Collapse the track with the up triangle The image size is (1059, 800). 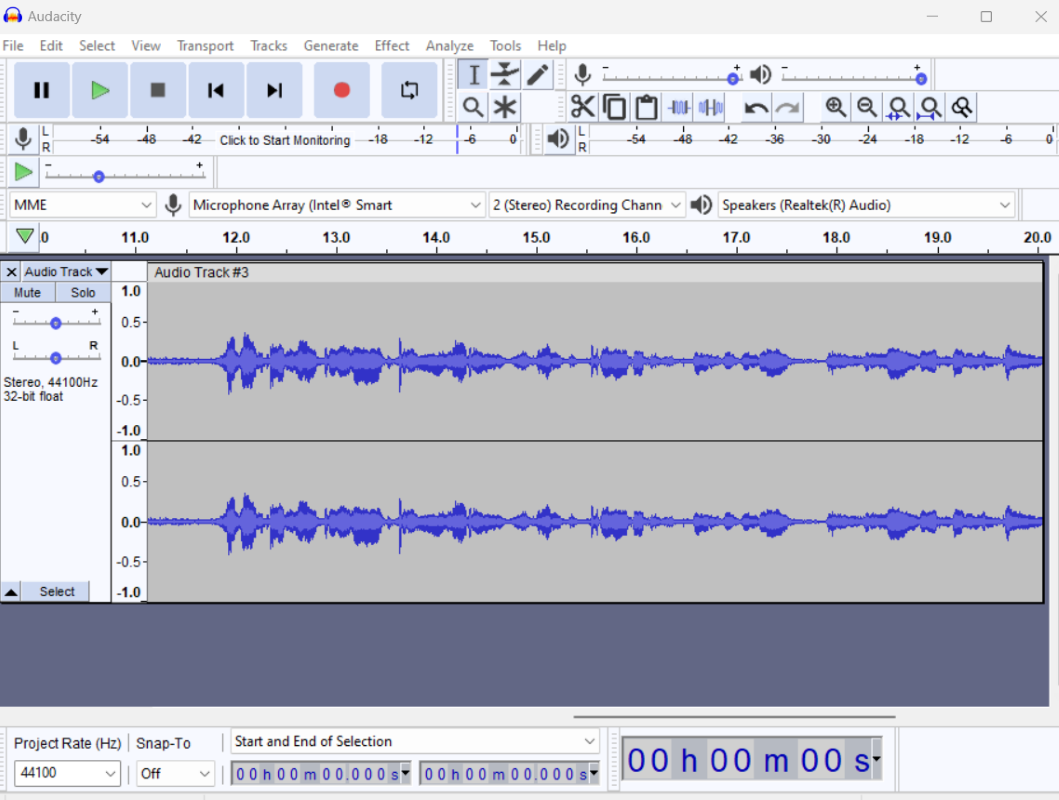pyautogui.click(x=11, y=591)
